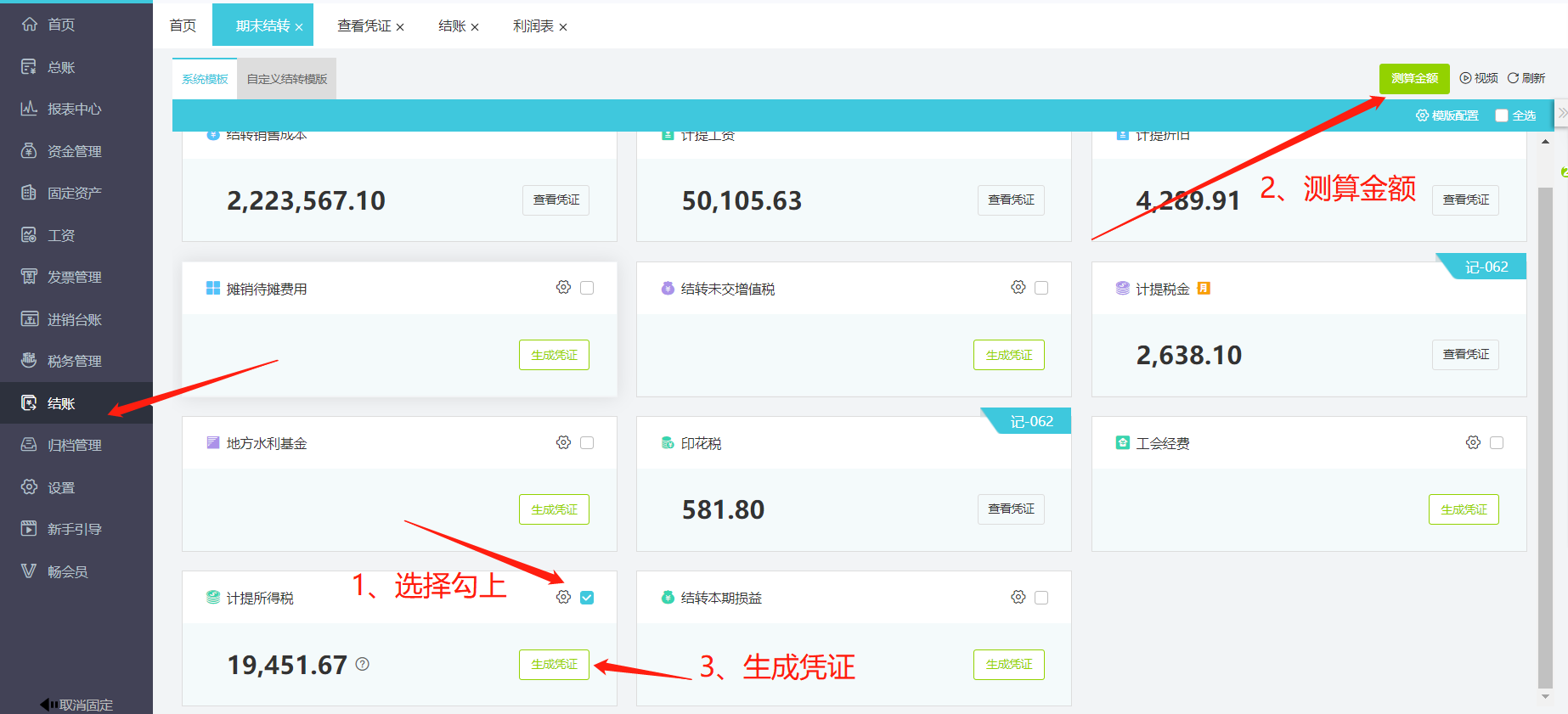The width and height of the screenshot is (1568, 714).
Task: Click the 模版配置 gear icon
Action: [1422, 115]
